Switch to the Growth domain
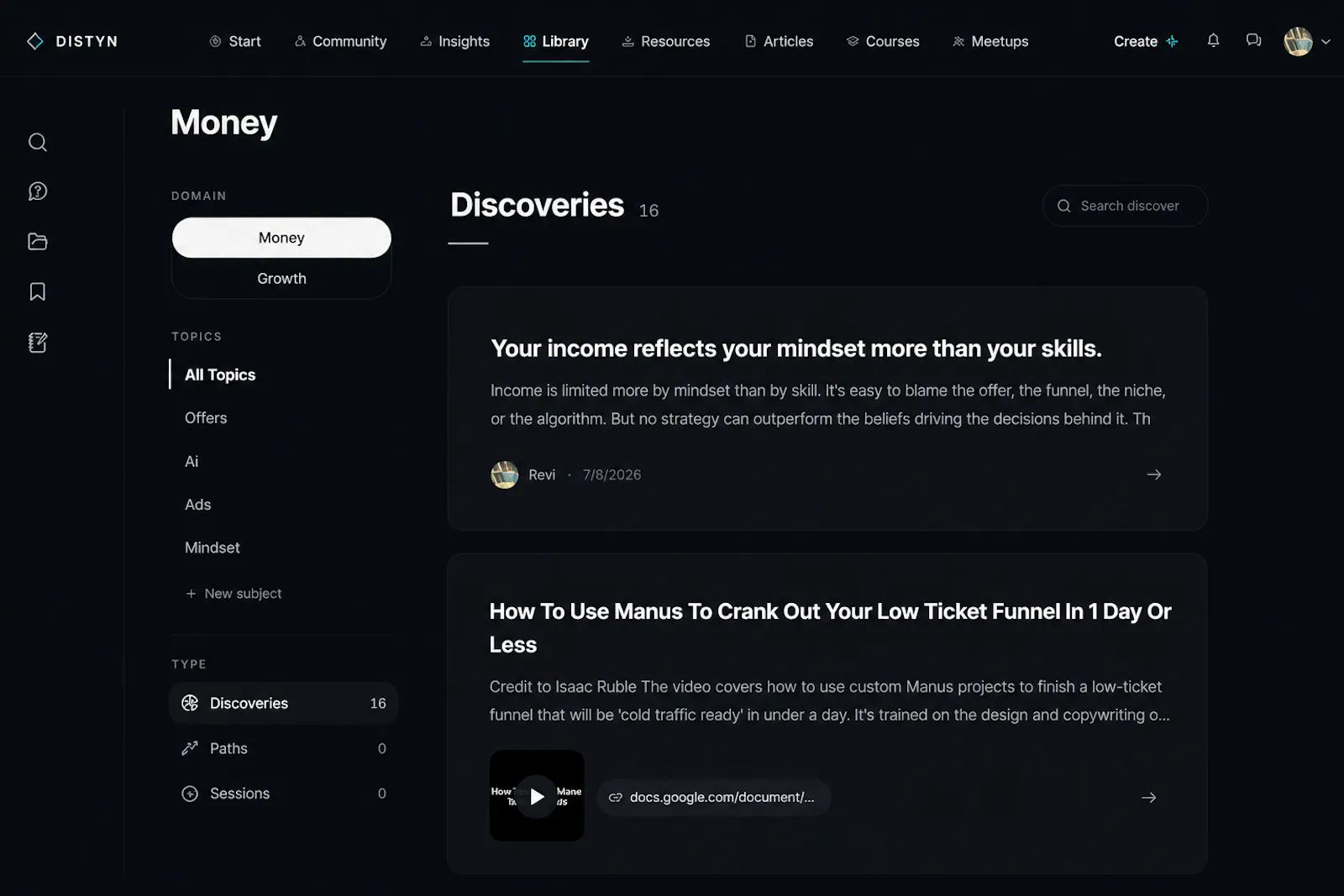The width and height of the screenshot is (1344, 896). tap(281, 278)
